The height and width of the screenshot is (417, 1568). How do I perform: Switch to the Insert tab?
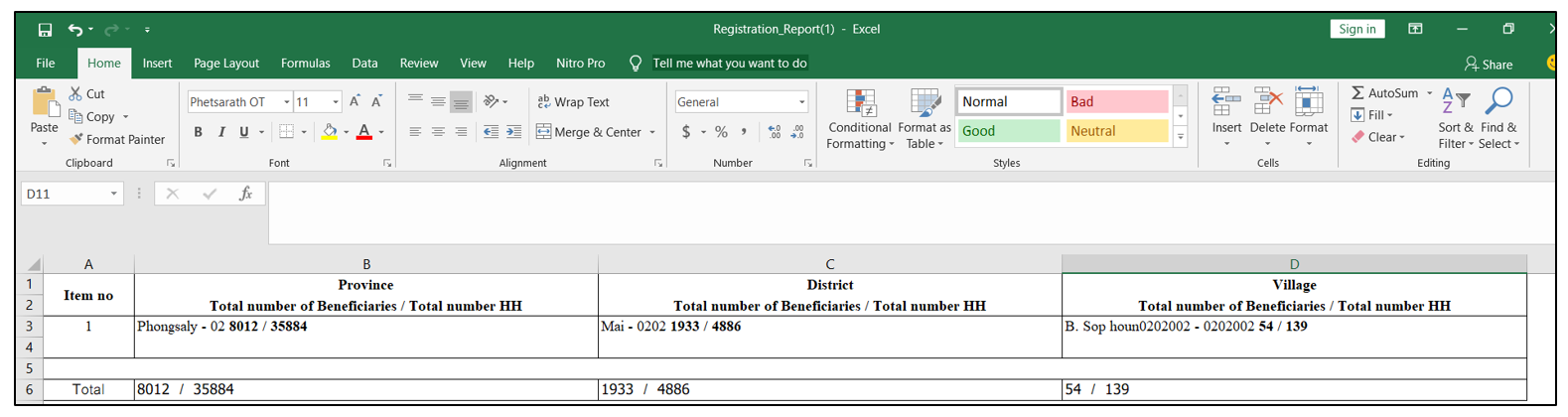157,64
